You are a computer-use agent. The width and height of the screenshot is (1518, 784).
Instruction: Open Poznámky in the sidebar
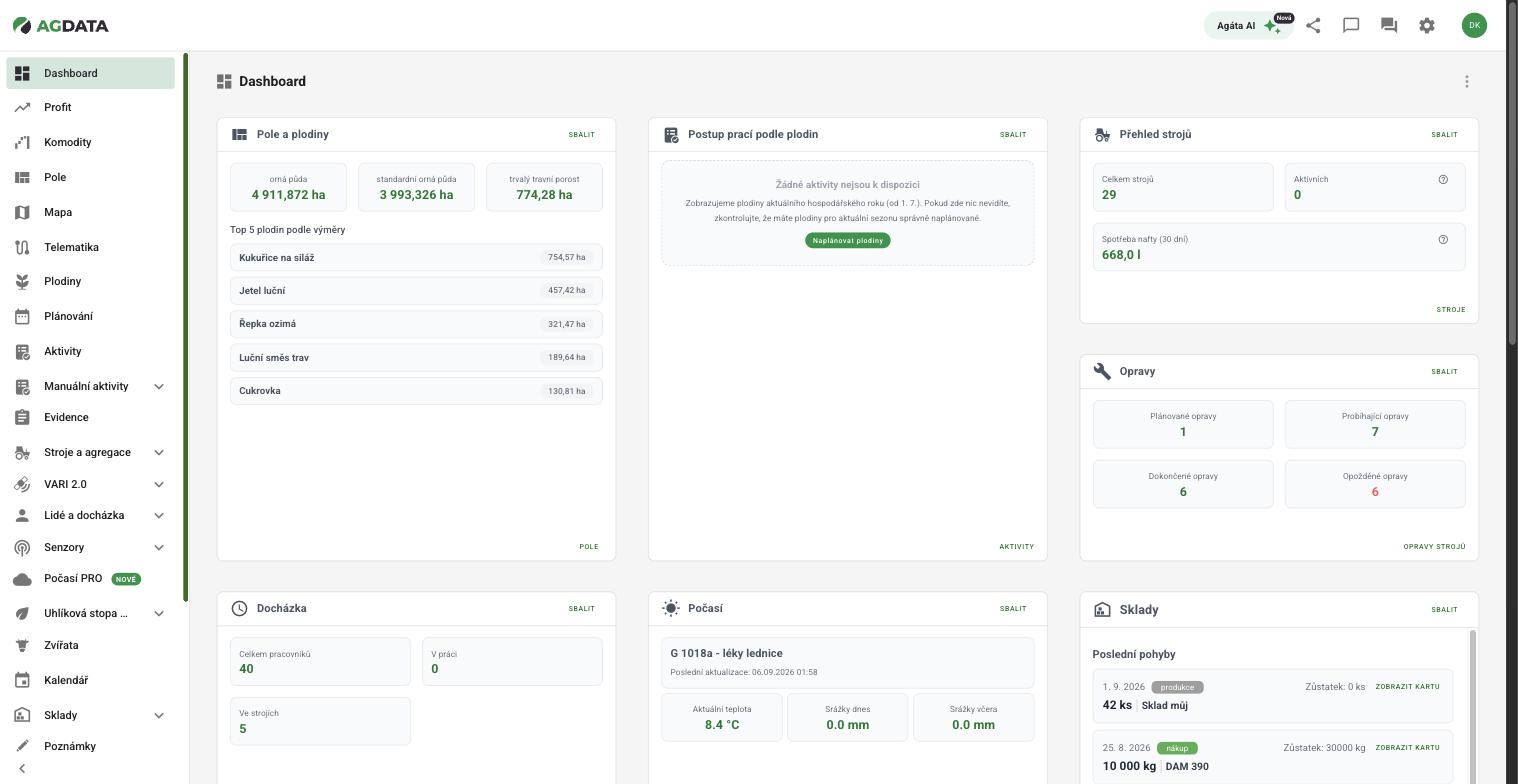tap(91, 746)
